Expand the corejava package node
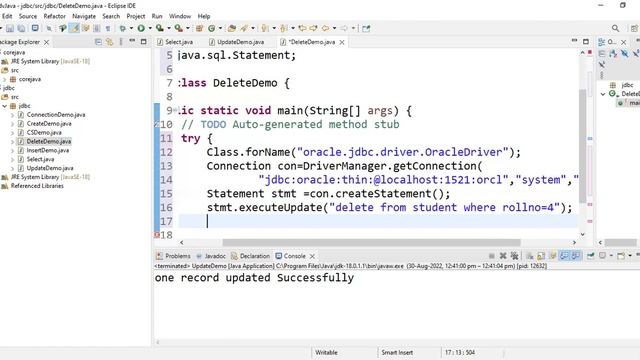Viewport: 640px width, 360px height. 4,79
